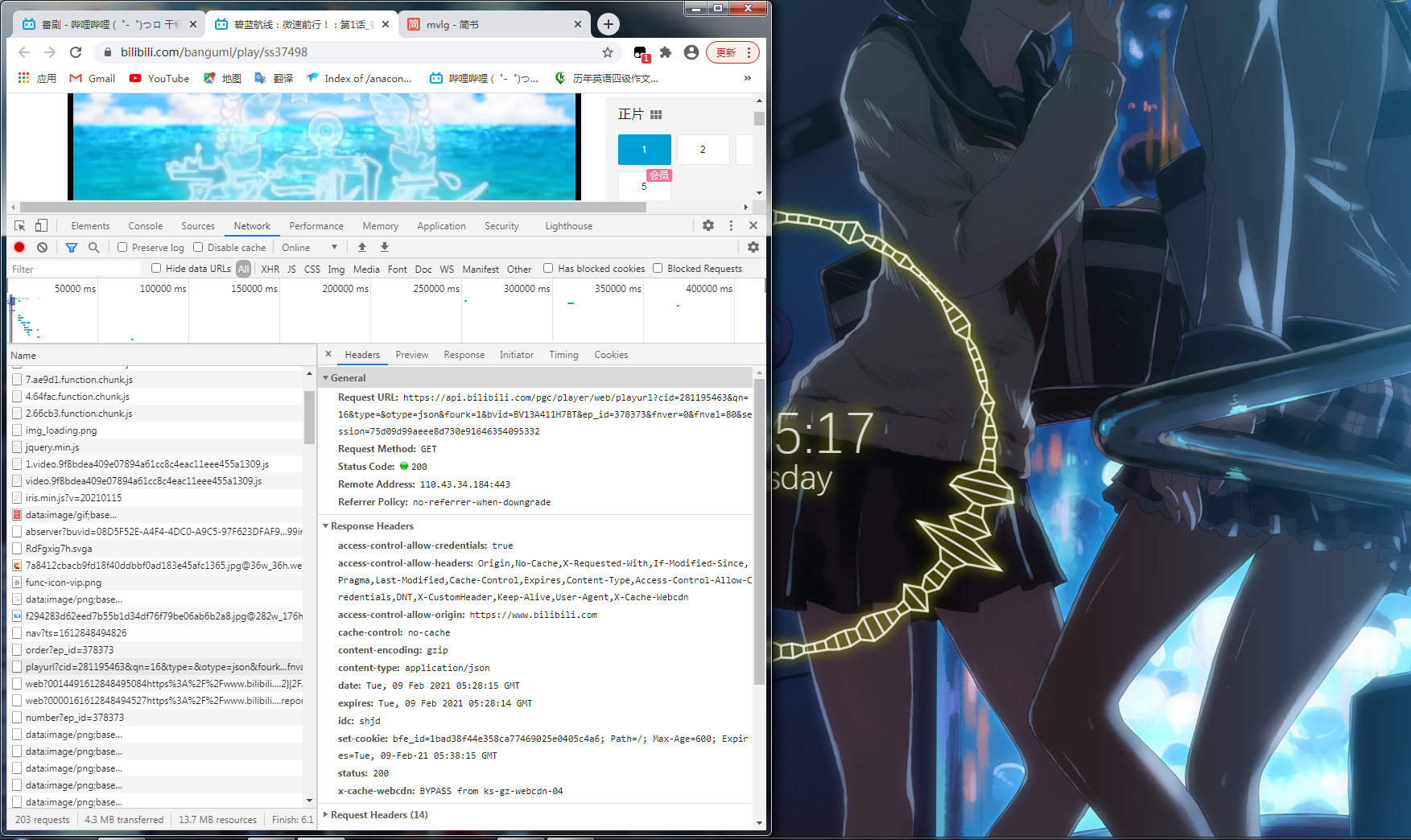Stop recording the network log

click(19, 248)
